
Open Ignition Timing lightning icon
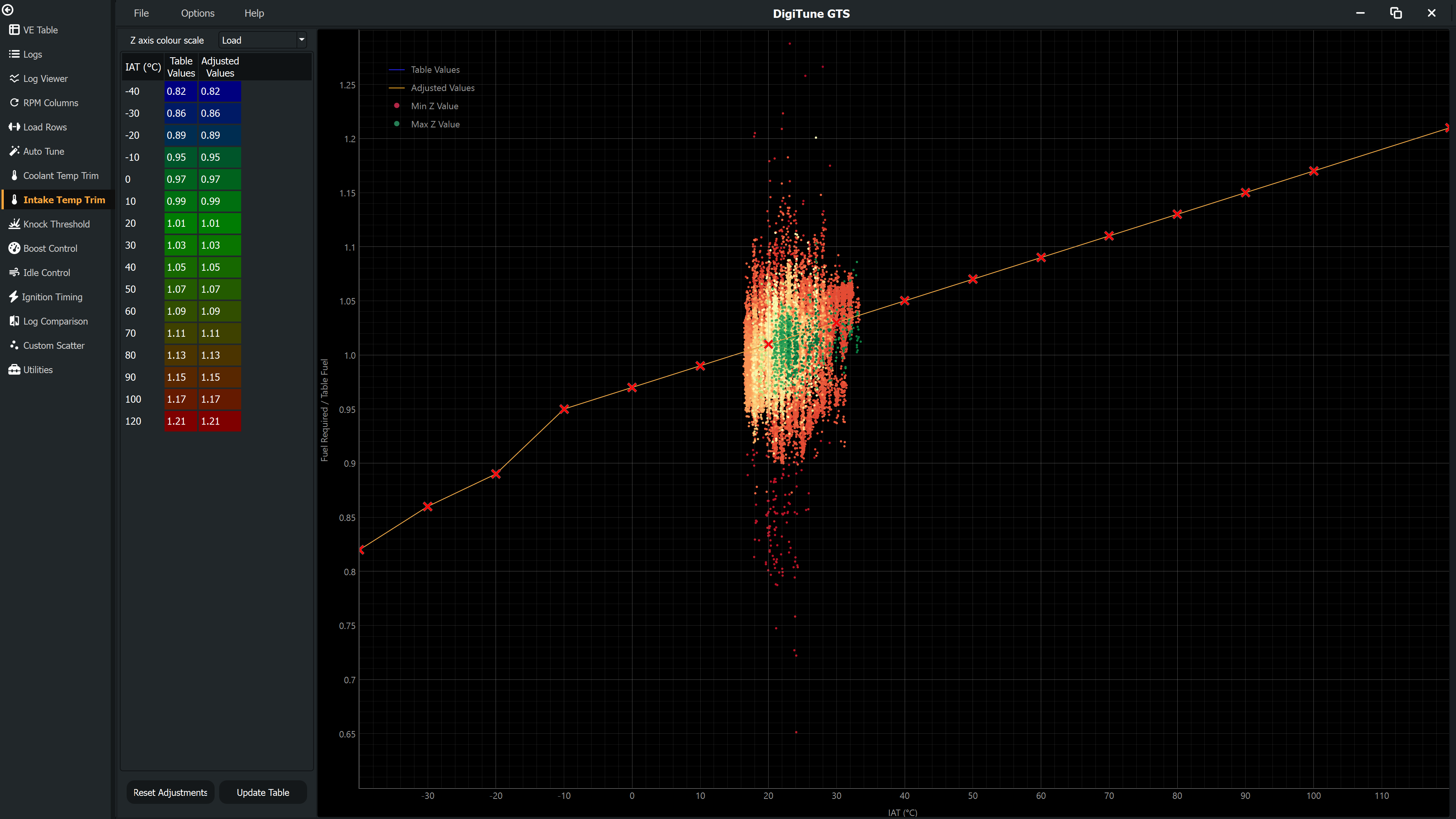(14, 297)
